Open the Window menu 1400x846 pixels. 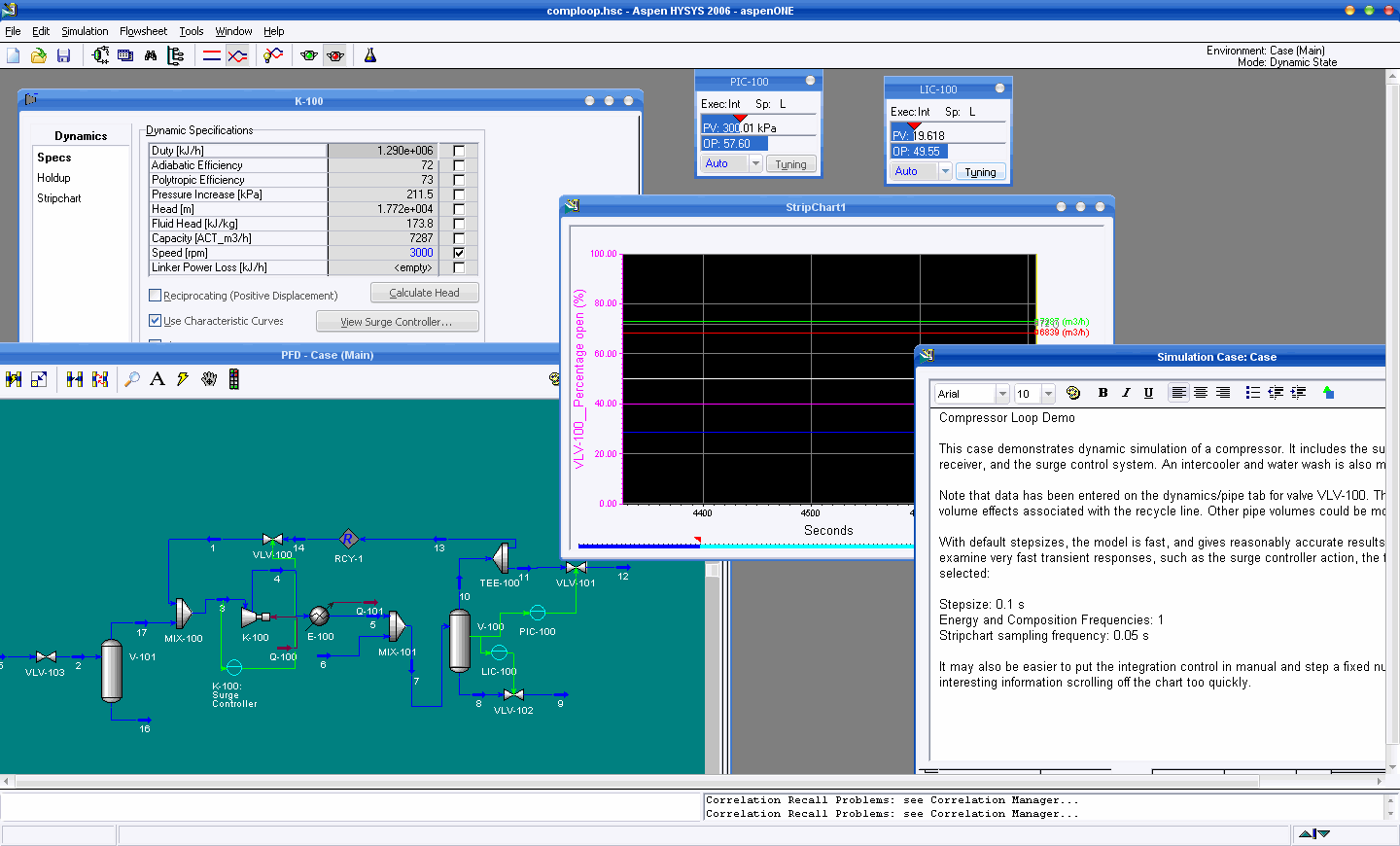tap(233, 31)
